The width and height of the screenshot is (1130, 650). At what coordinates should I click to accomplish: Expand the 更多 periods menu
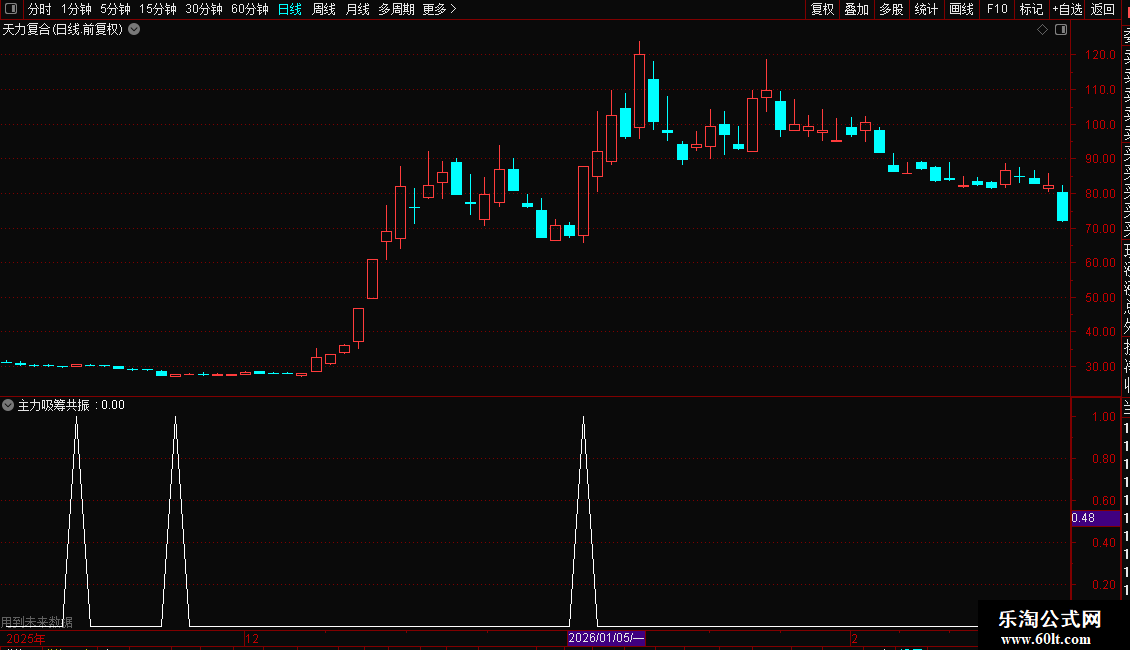440,9
